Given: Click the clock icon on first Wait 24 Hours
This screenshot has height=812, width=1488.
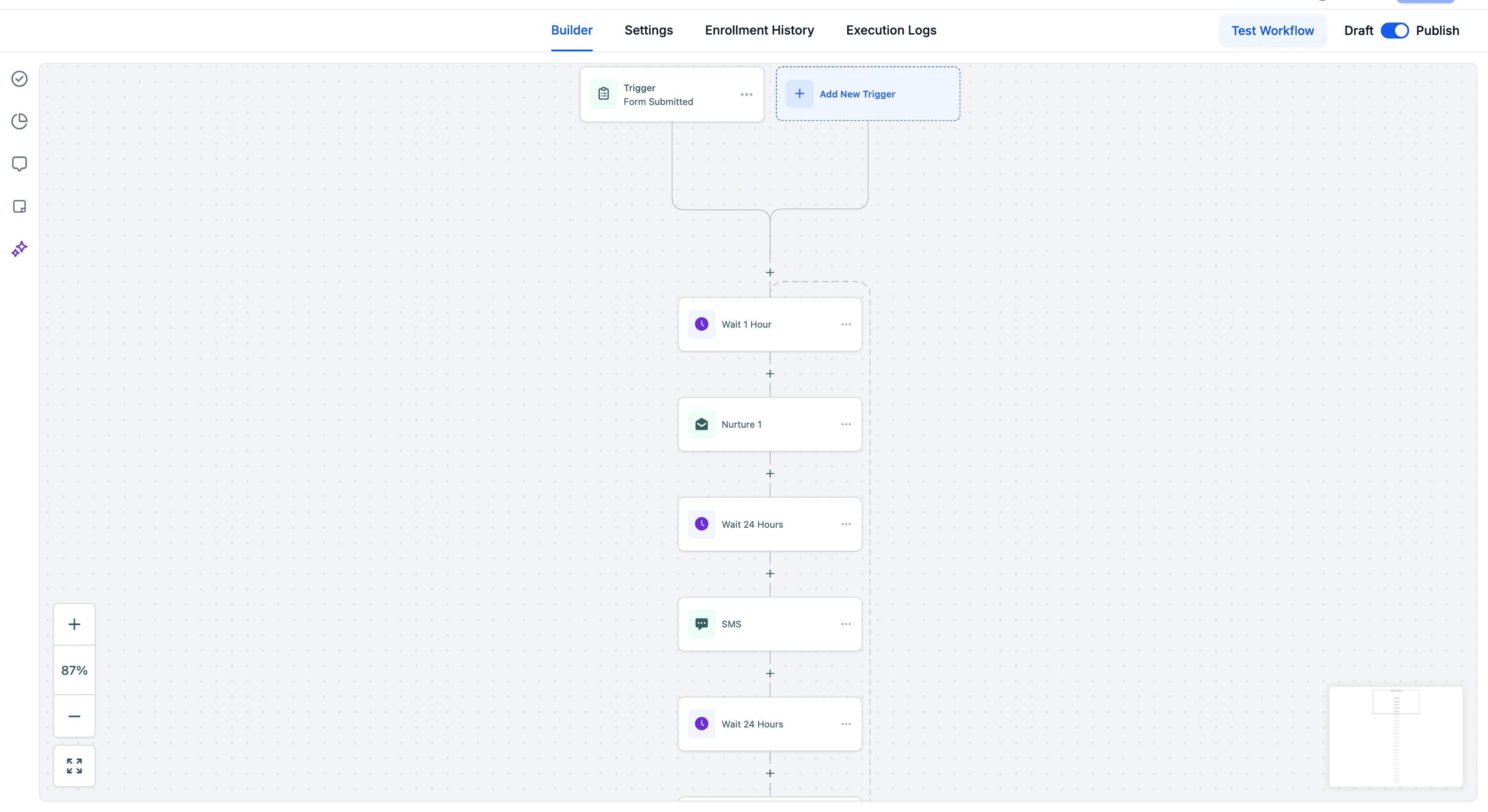Looking at the screenshot, I should 701,524.
